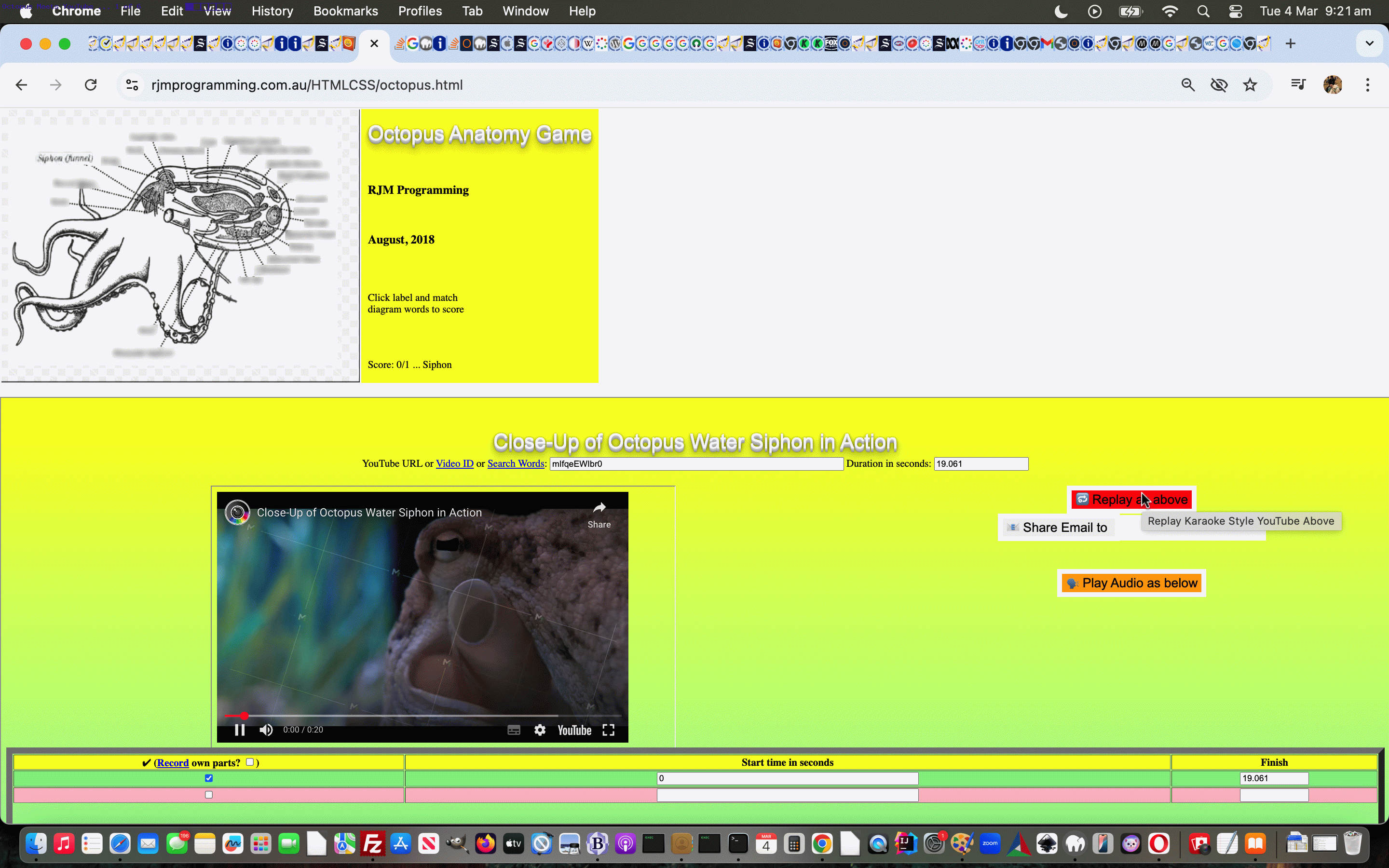This screenshot has height=868, width=1389.
Task: Open the Window menu
Action: (525, 11)
